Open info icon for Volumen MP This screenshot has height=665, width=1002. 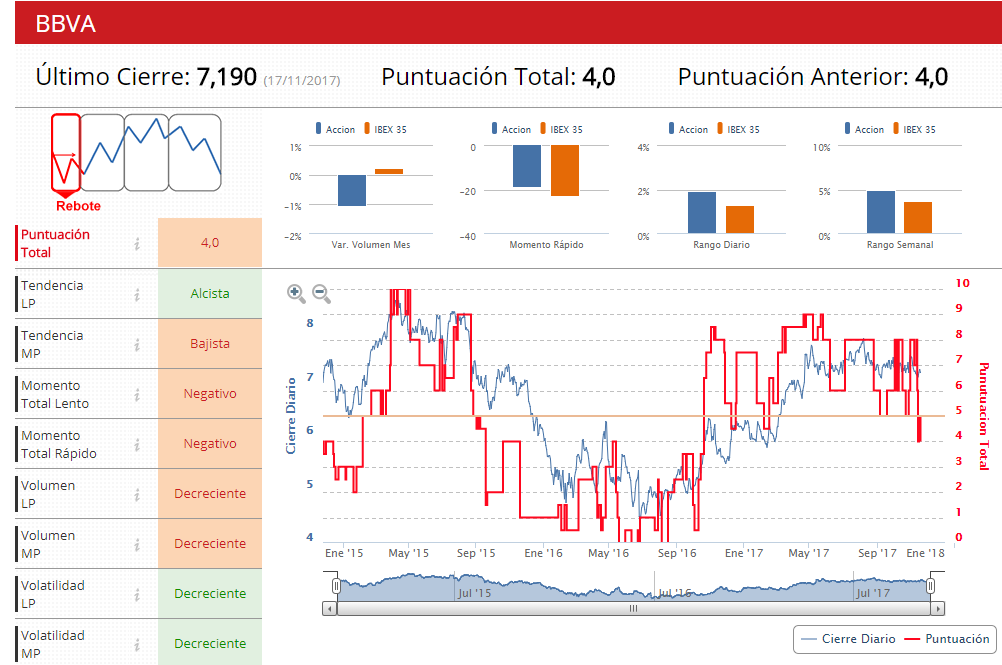137,545
